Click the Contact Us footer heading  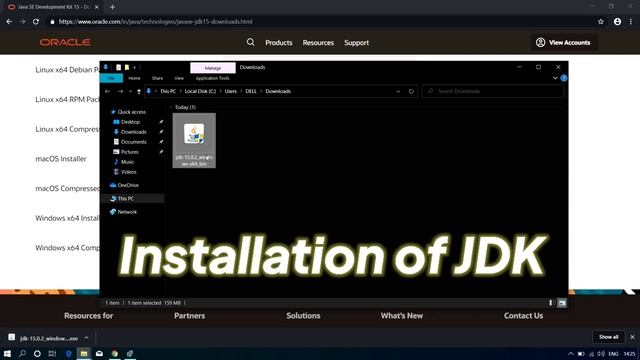coord(523,316)
